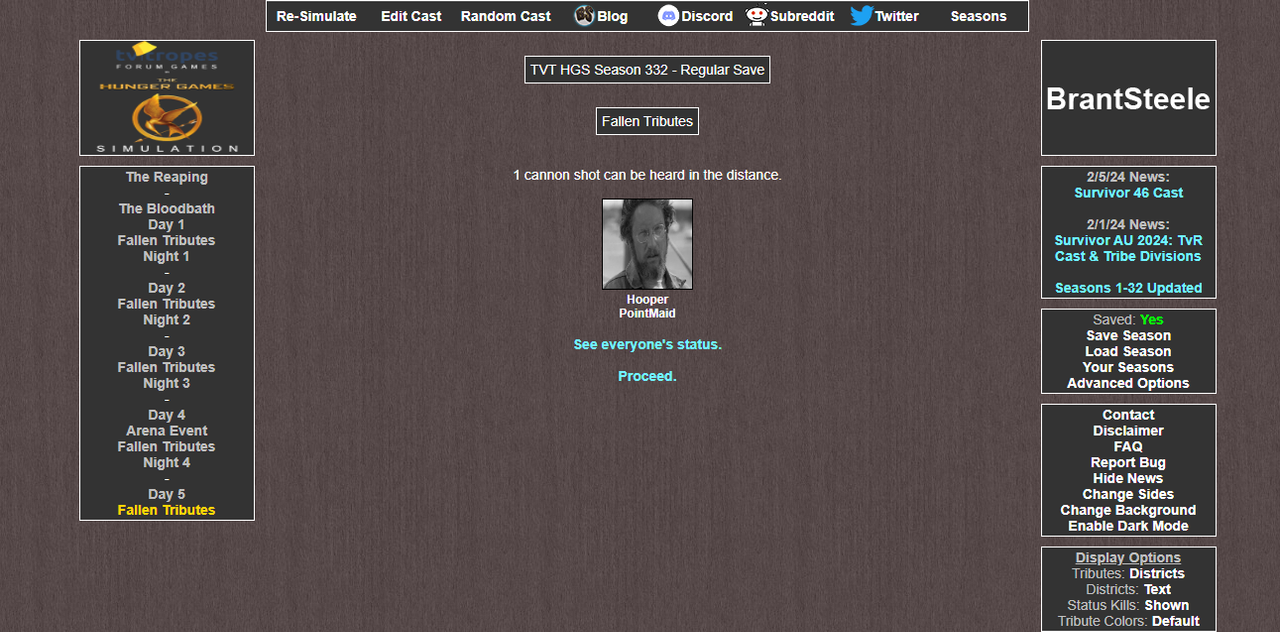
Task: Open the Seasons menu item
Action: coord(978,16)
